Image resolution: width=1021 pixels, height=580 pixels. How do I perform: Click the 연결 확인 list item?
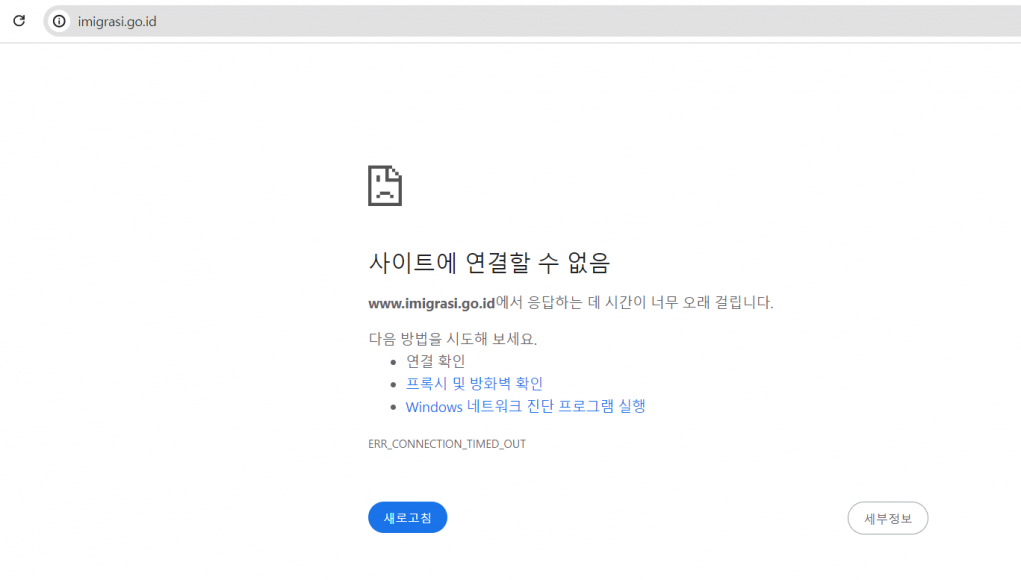[x=435, y=361]
